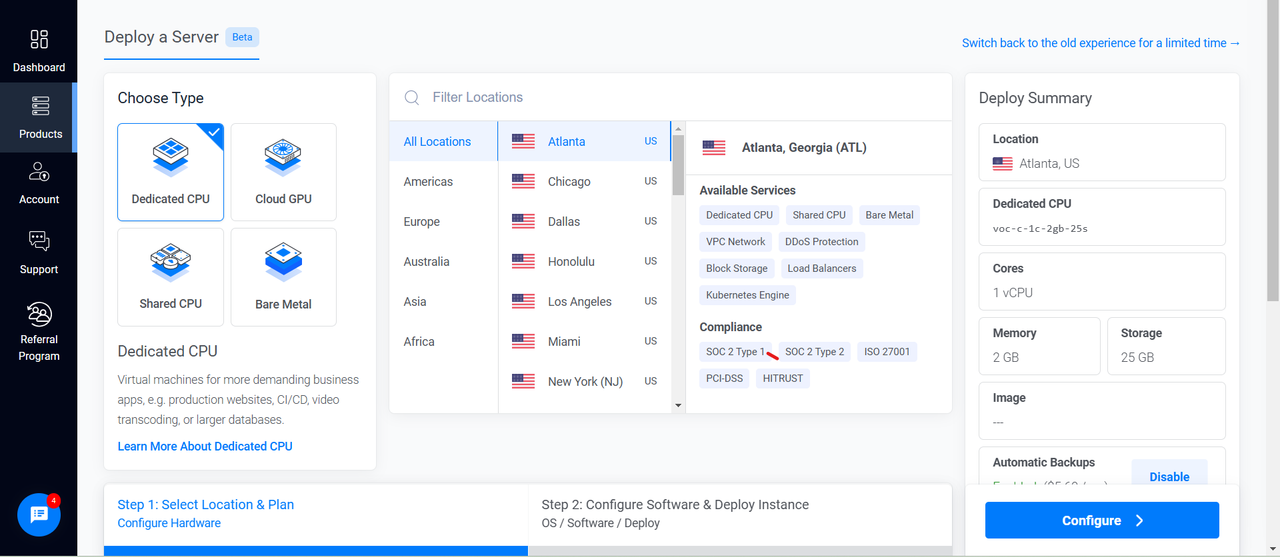
Task: Click the voc-c-1c-2gb-25s plan code
Action: [1040, 228]
